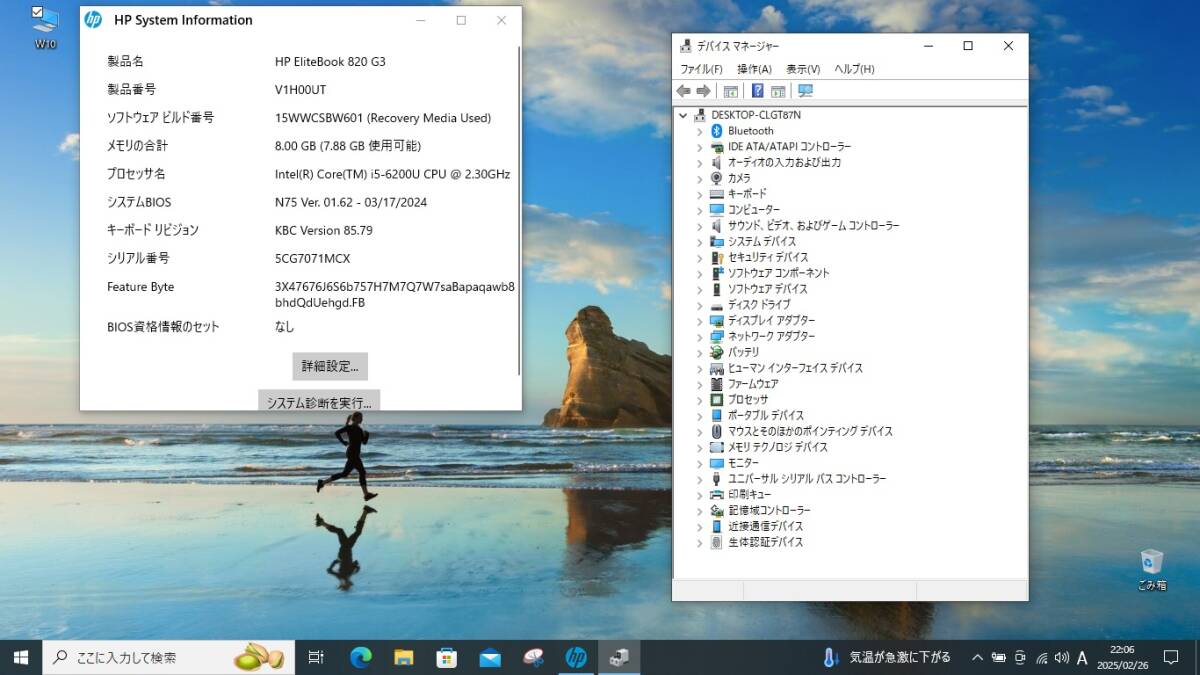Collapse the DESKTOP-CLGT87N root node
1200x675 pixels.
click(x=683, y=115)
